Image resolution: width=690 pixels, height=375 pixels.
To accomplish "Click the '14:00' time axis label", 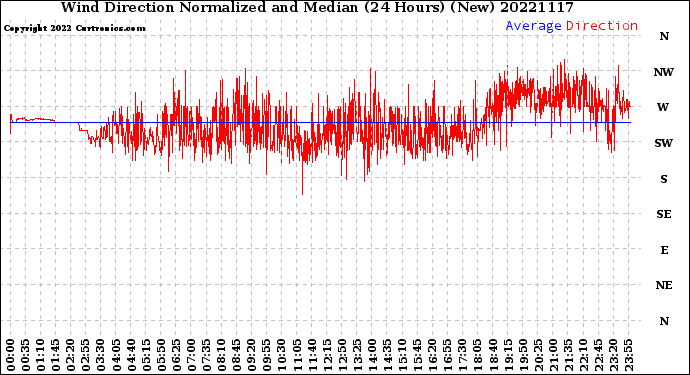I will click(x=372, y=355).
